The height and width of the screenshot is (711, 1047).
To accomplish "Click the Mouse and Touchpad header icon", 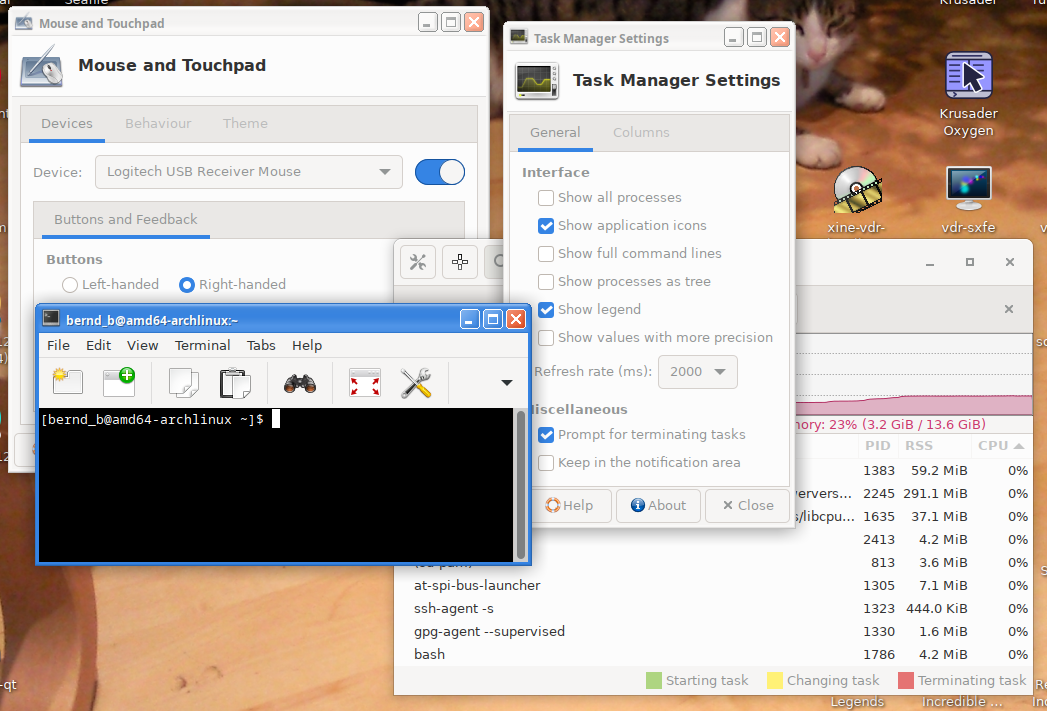I will coord(41,65).
